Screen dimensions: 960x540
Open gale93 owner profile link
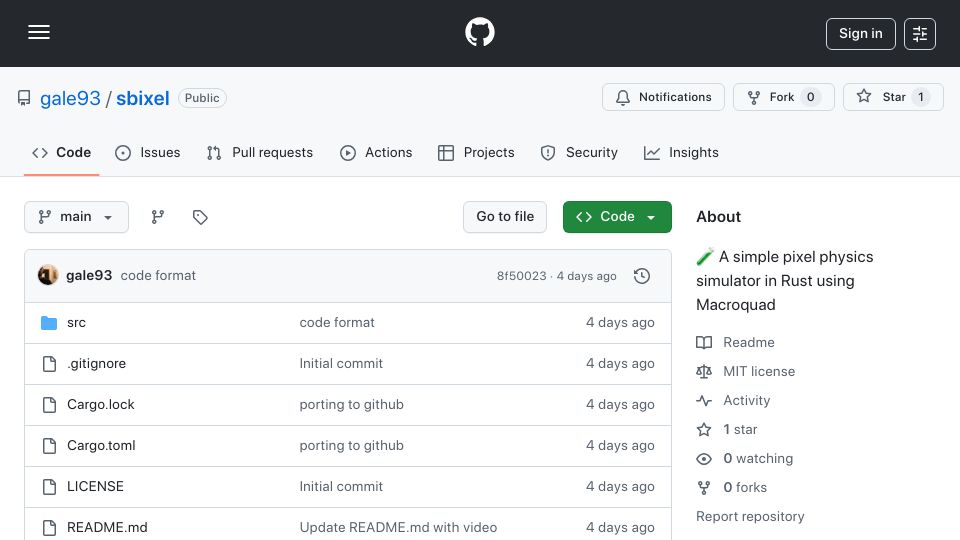(70, 98)
